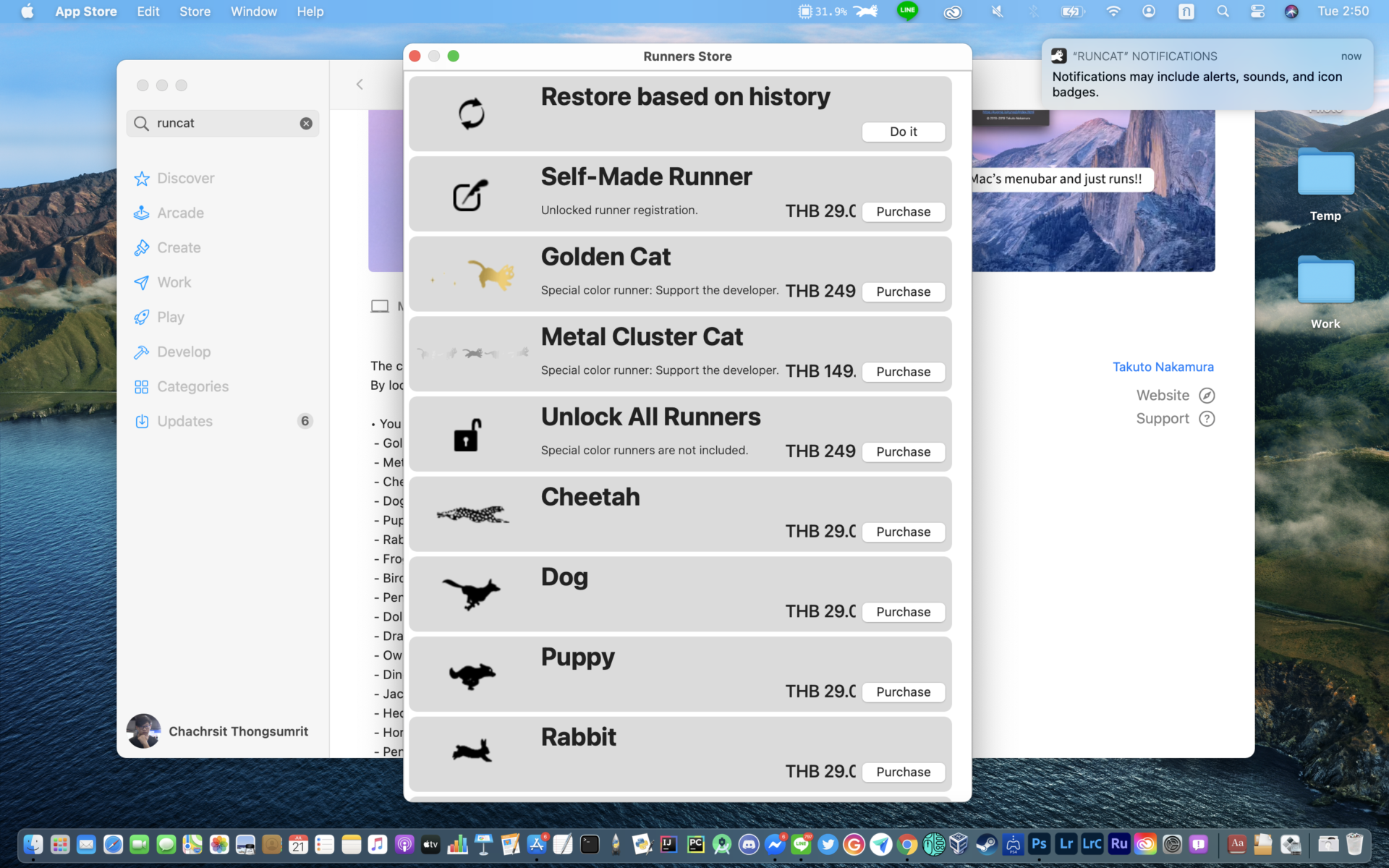Purchase Unlock All Runners
The width and height of the screenshot is (1389, 868).
(x=904, y=452)
